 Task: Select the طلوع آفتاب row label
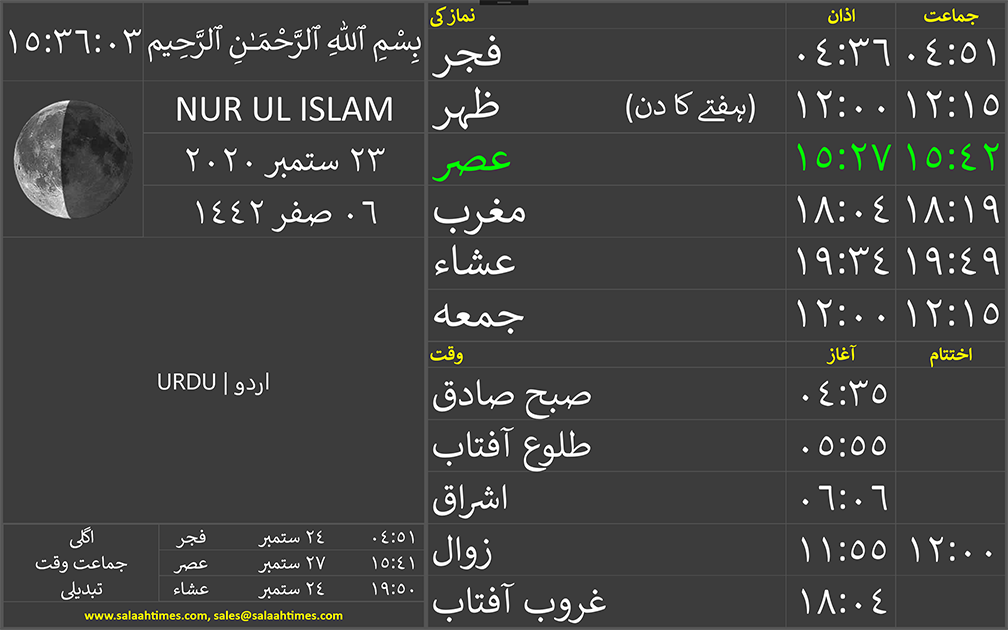click(511, 446)
